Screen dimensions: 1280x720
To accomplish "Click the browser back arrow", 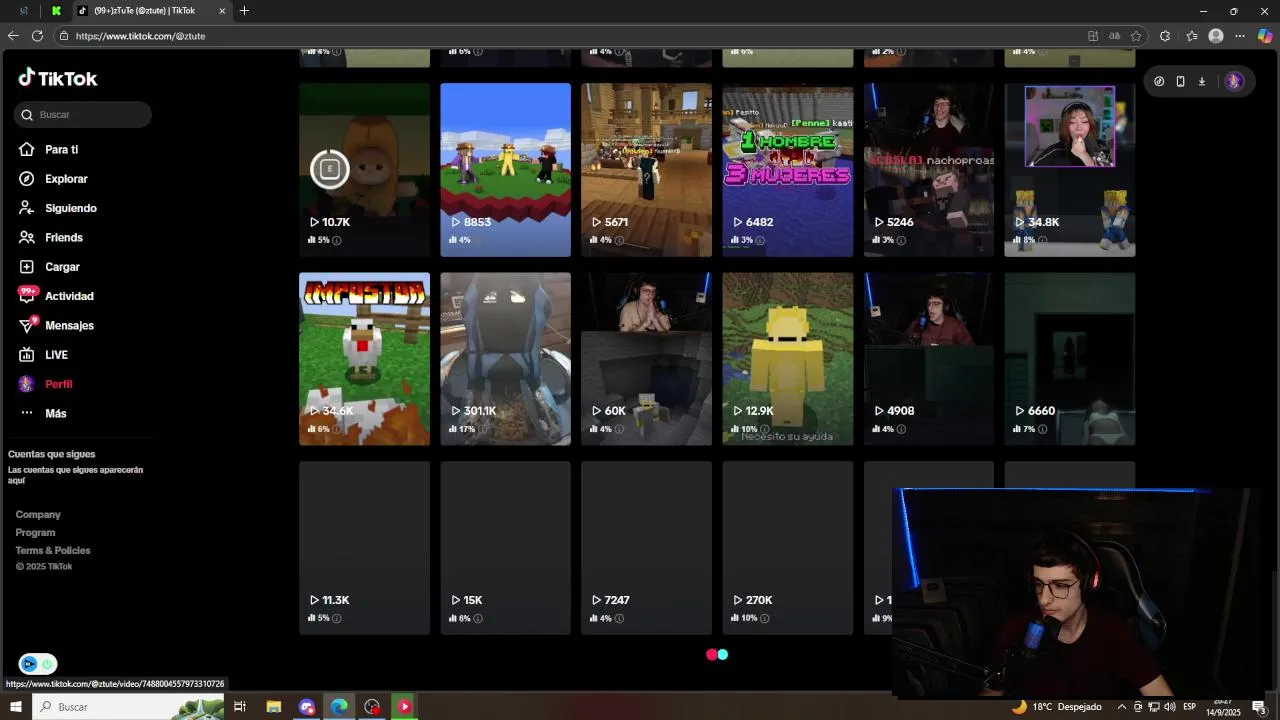I will tap(13, 36).
